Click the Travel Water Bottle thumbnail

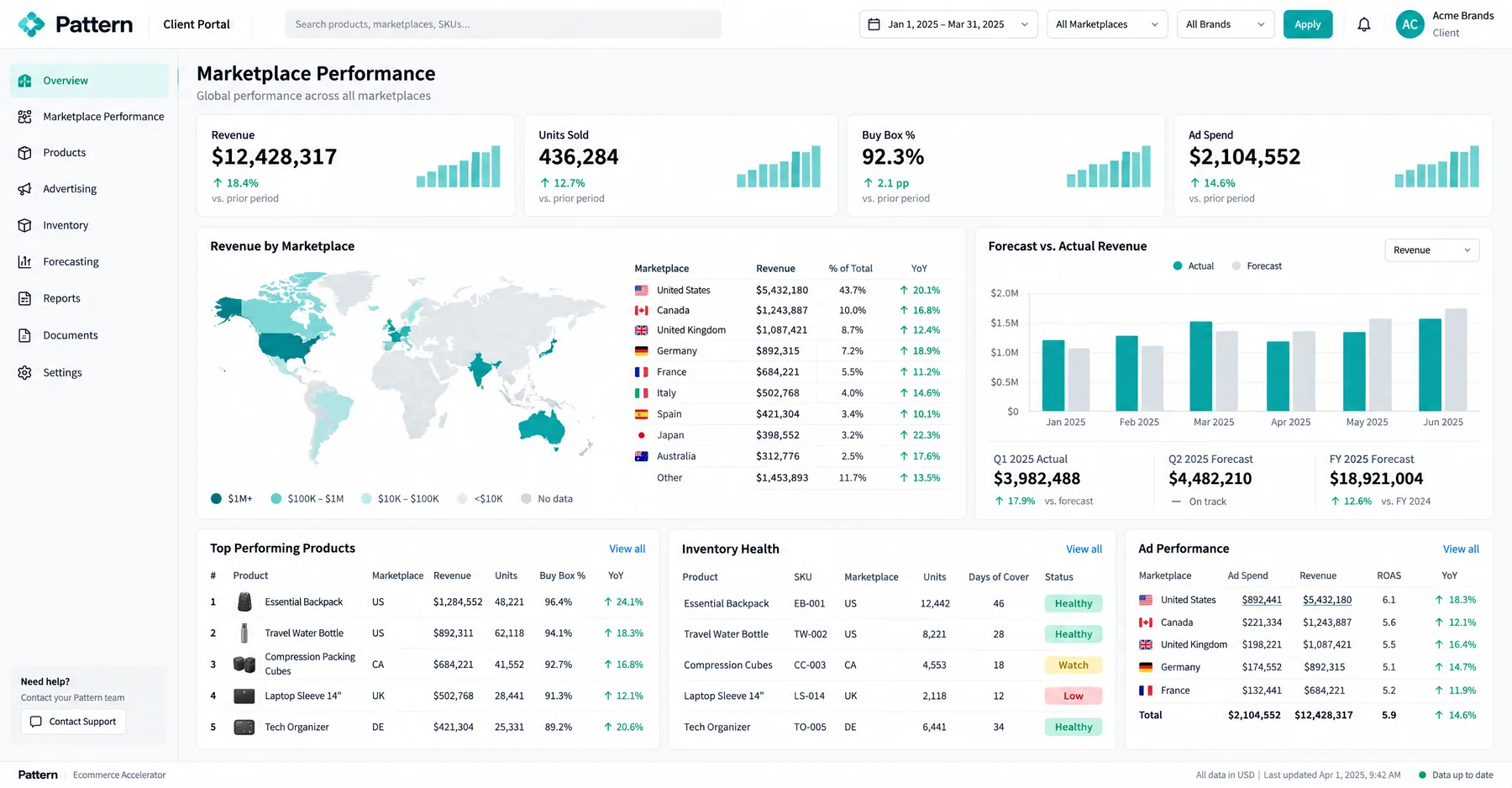pyautogui.click(x=244, y=633)
